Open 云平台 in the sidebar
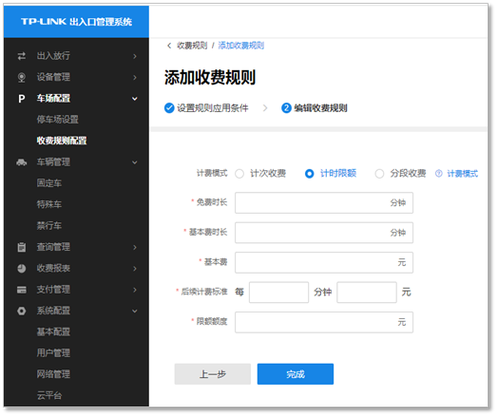 coord(49,396)
